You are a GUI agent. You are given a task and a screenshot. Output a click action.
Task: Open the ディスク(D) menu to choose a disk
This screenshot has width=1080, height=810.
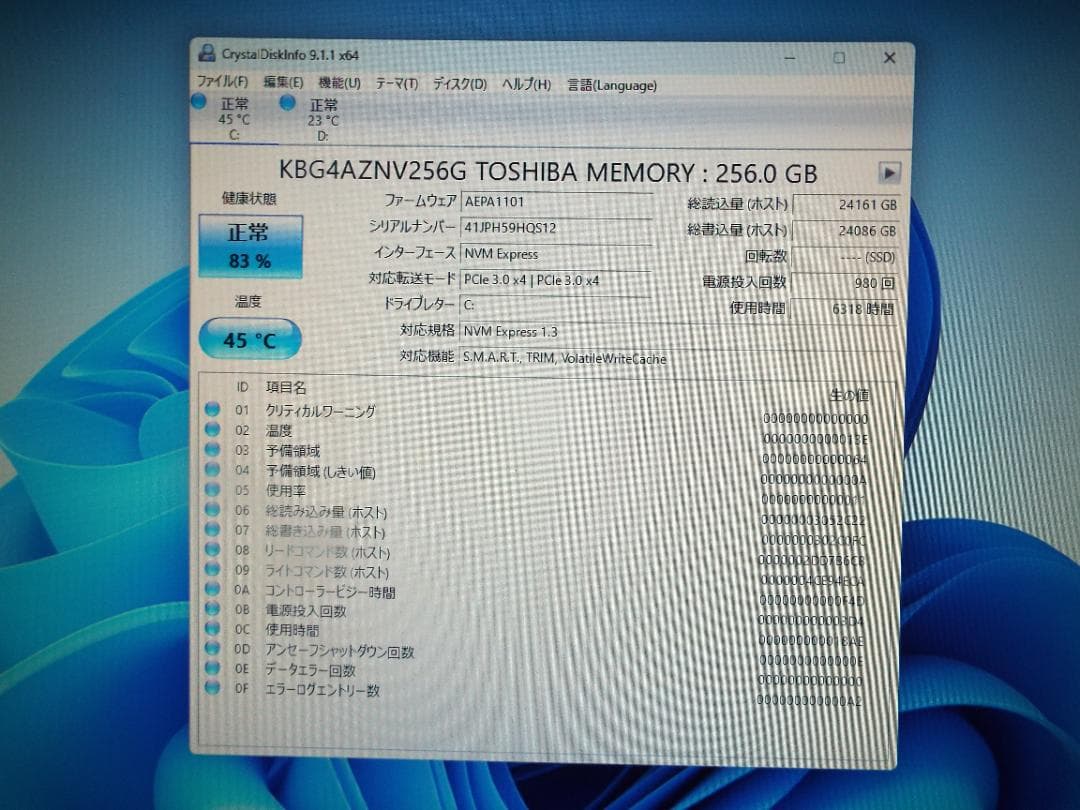pyautogui.click(x=458, y=86)
